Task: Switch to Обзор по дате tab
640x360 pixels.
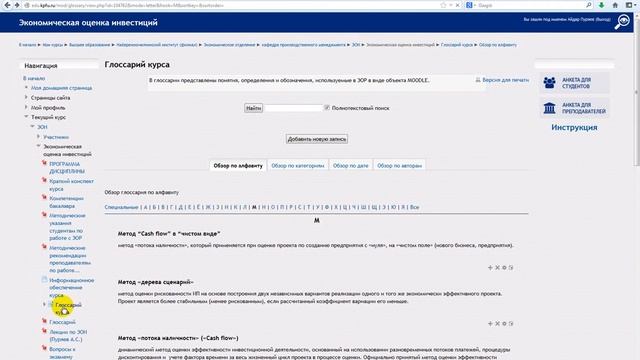Action: click(x=351, y=166)
